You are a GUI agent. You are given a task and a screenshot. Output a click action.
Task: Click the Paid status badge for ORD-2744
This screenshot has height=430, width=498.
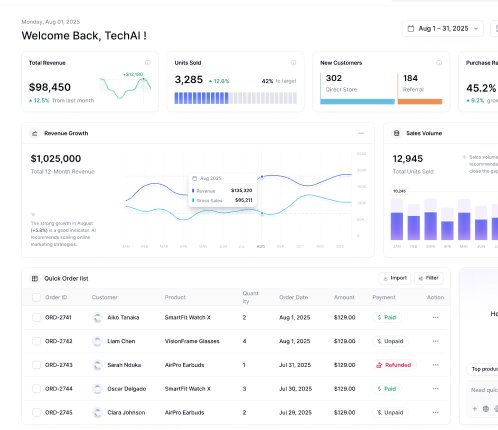click(387, 389)
